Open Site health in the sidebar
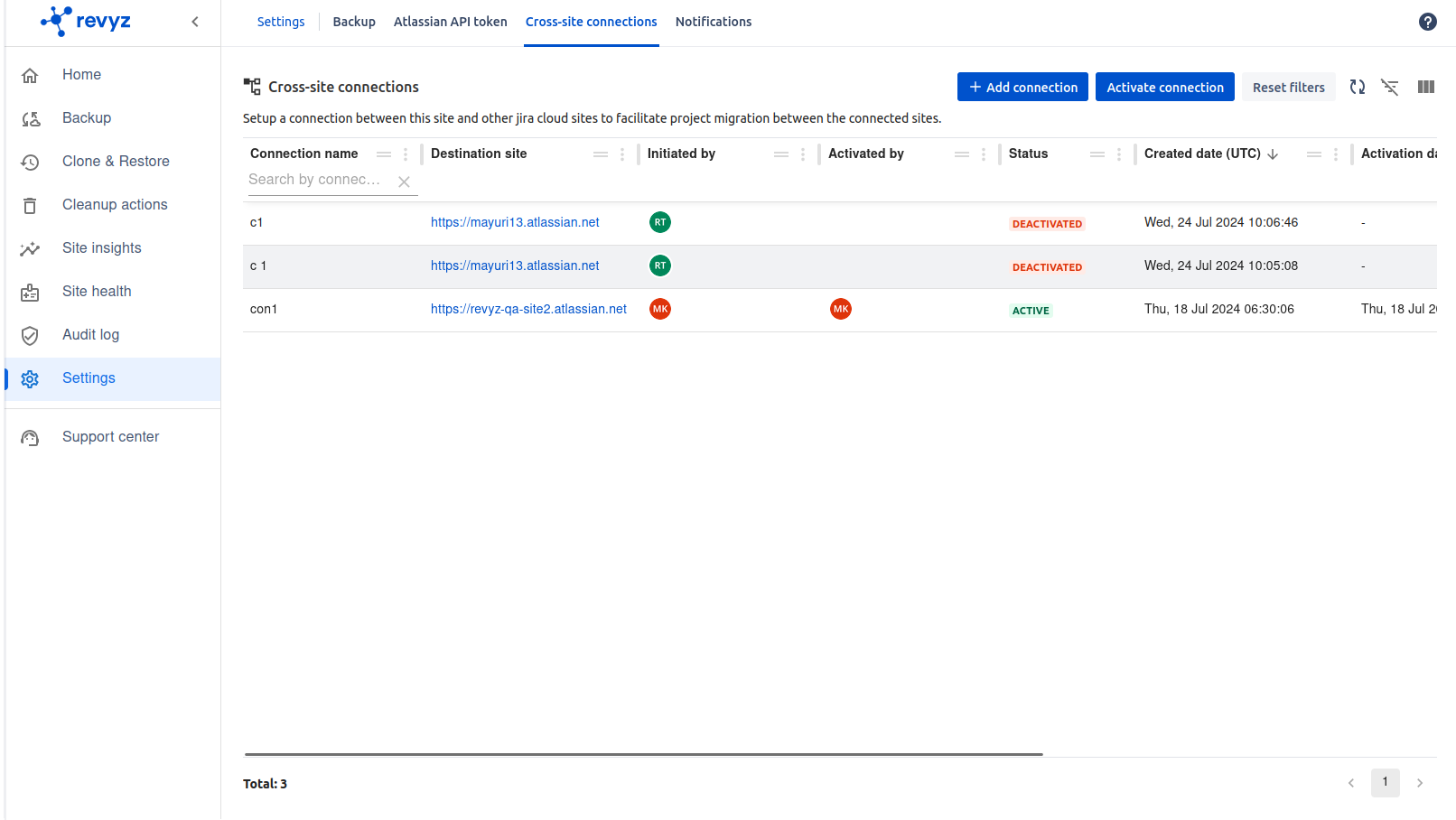 pos(97,291)
